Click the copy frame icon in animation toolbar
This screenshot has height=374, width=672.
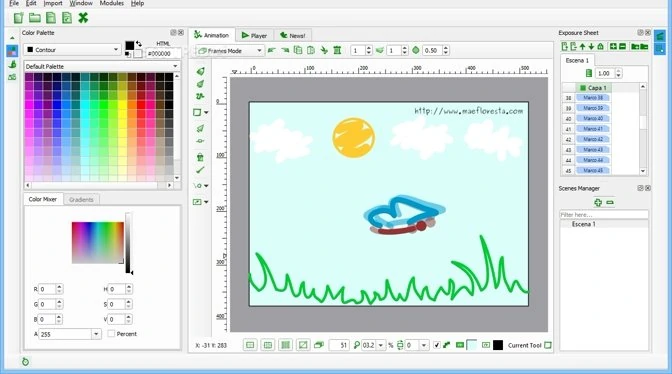[x=298, y=51]
